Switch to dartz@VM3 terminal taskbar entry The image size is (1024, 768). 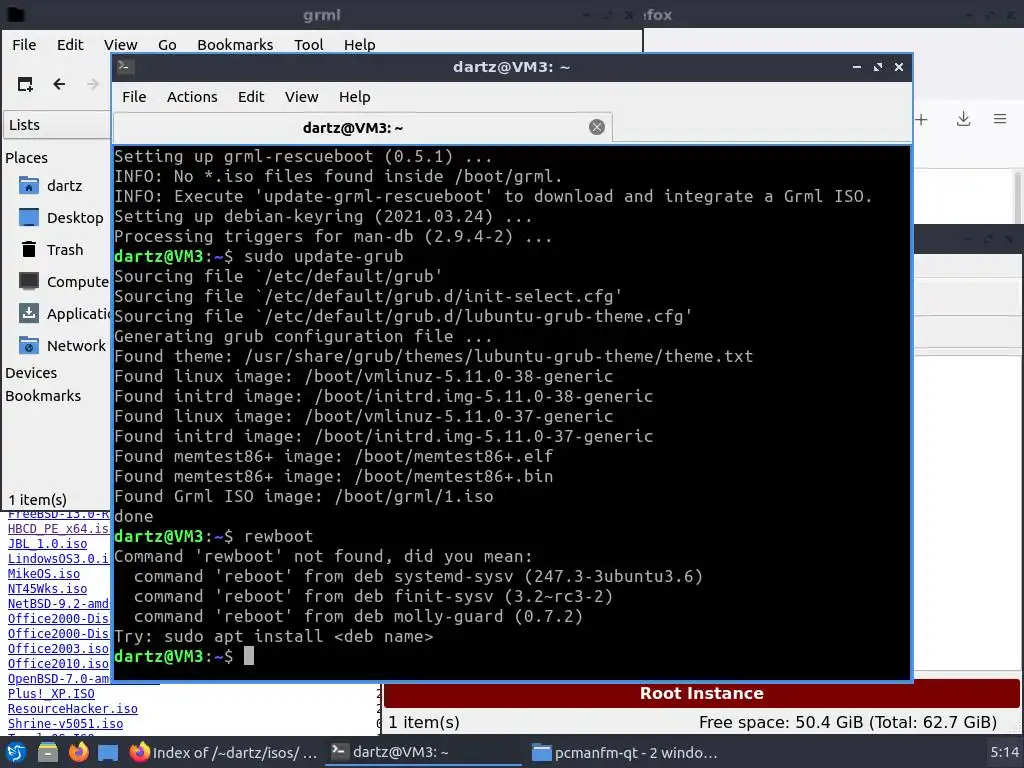[x=423, y=752]
